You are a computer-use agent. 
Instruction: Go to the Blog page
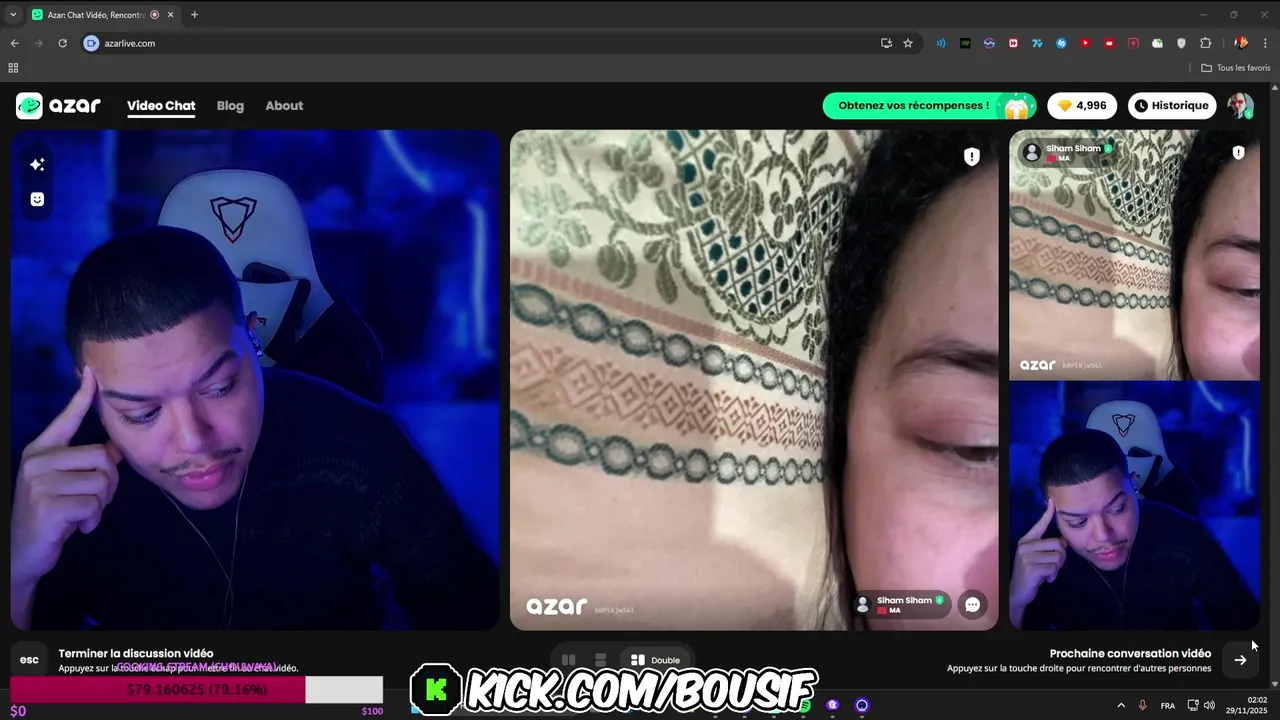[x=230, y=106]
